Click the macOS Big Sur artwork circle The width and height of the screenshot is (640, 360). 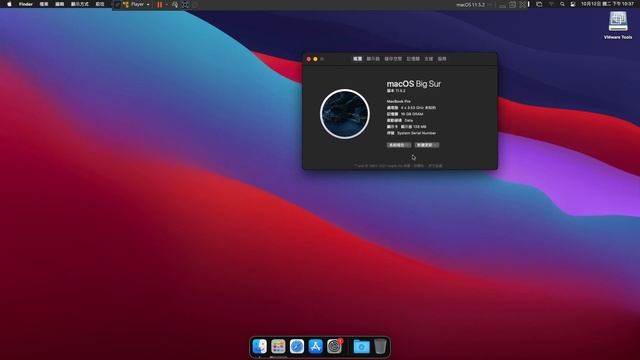(x=345, y=114)
